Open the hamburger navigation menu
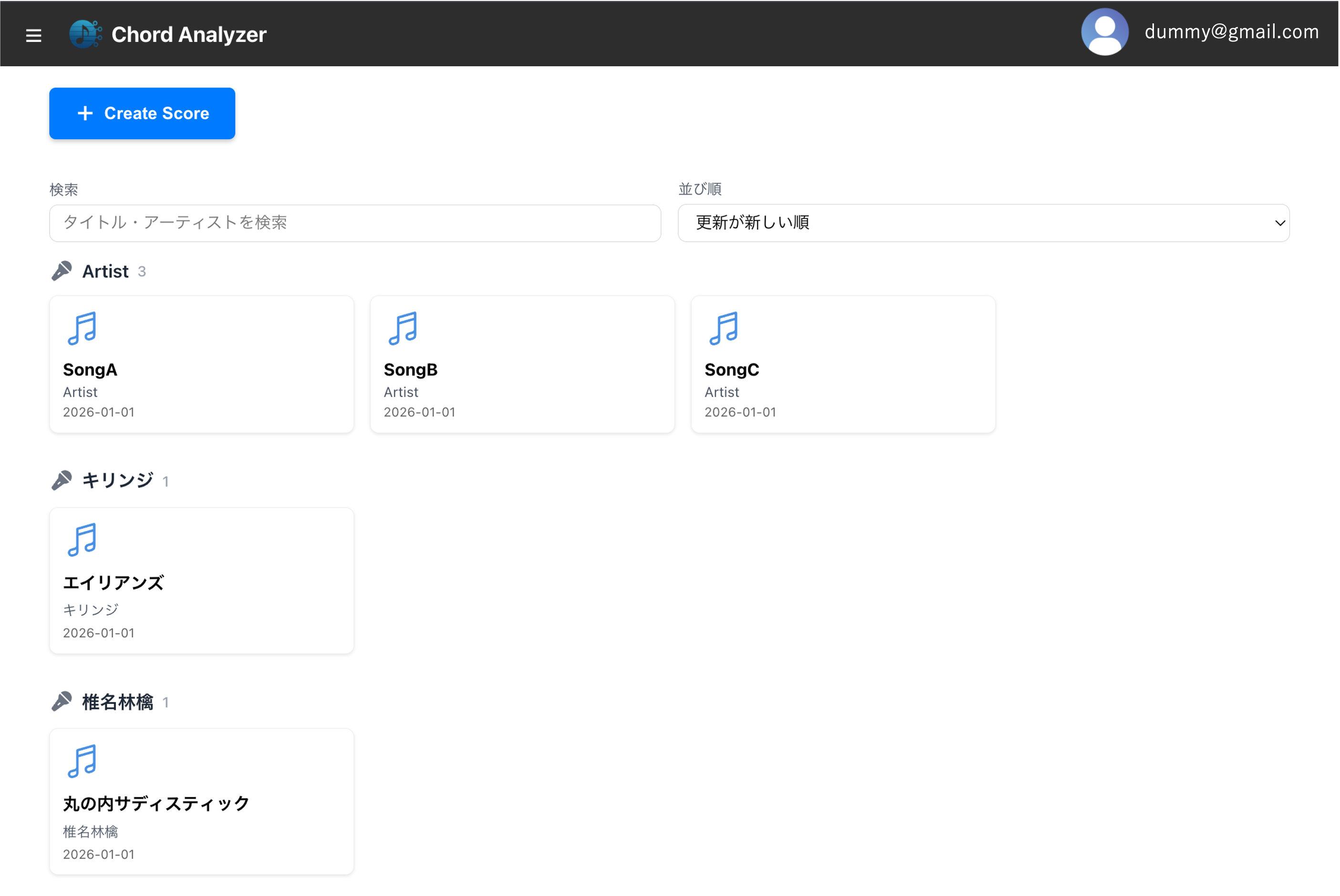Screen dimensions: 1340x896 pyautogui.click(x=33, y=35)
